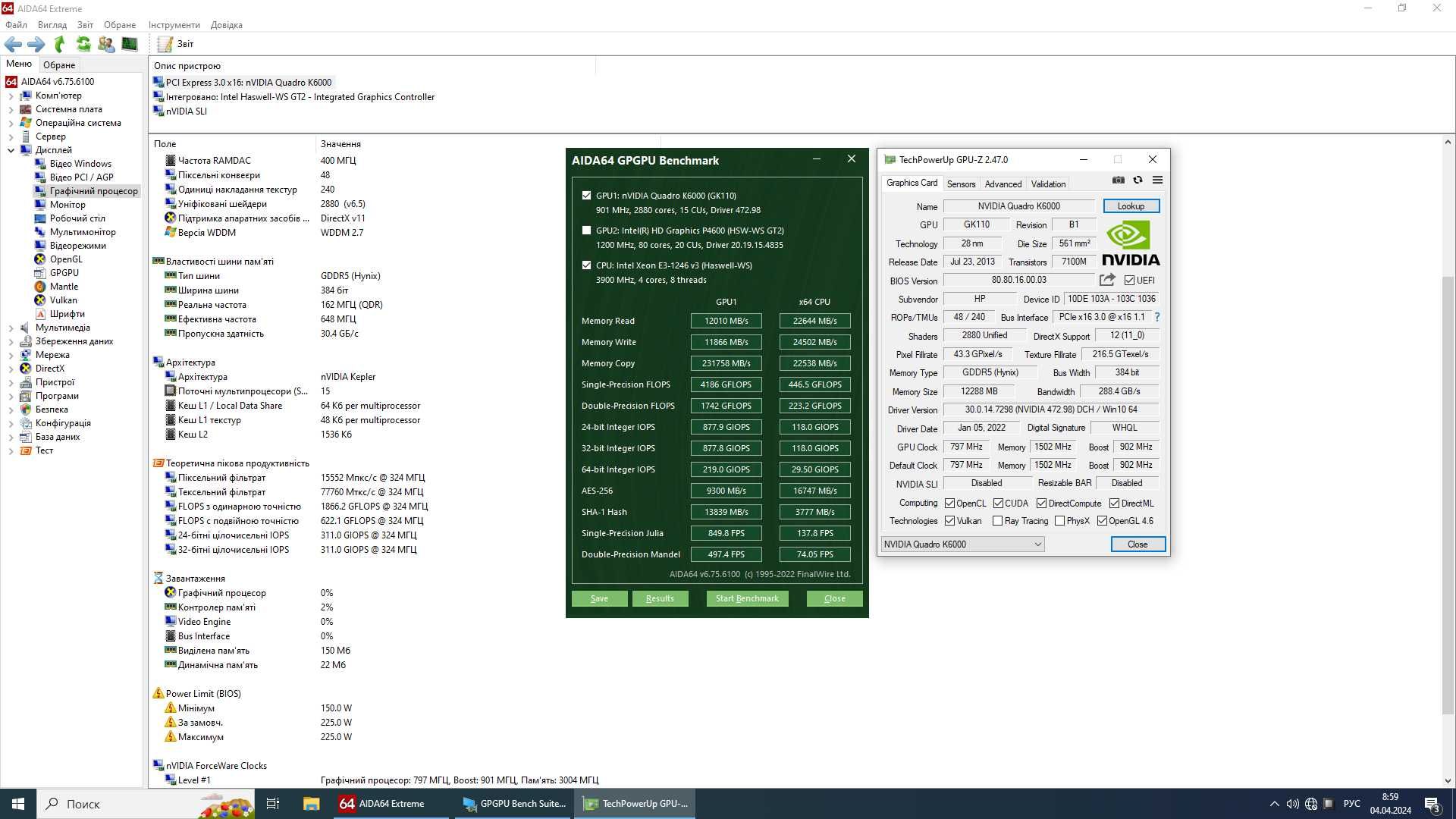The height and width of the screenshot is (819, 1456).
Task: Check GPU2 Intel HD Graphics P4600 checkbox
Action: [x=586, y=231]
